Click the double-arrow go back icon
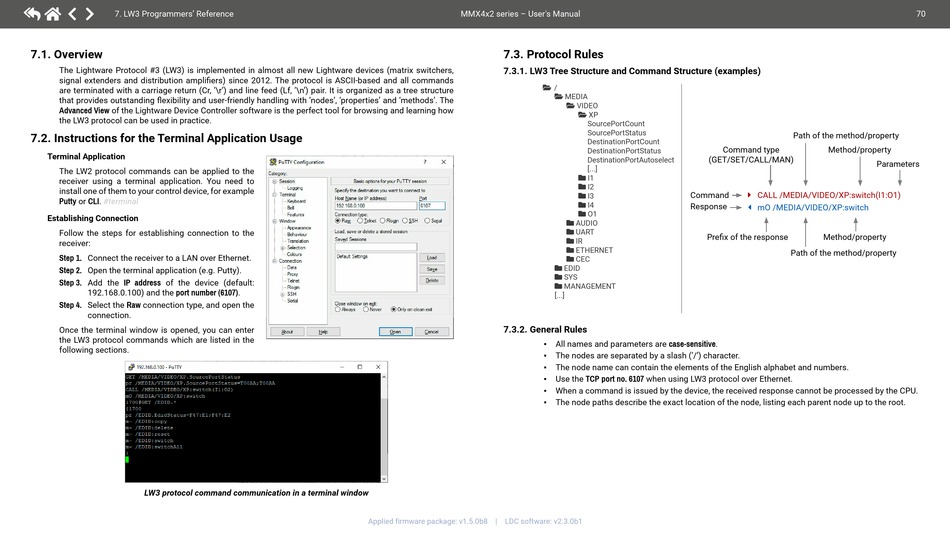Viewport: 950px width, 533px height. [x=31, y=14]
